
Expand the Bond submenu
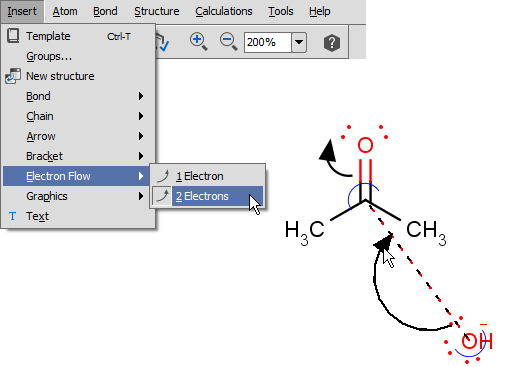[79, 96]
